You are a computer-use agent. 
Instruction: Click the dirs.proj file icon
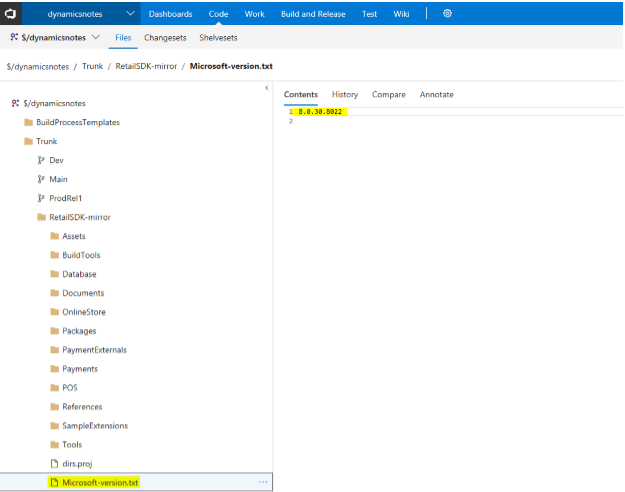point(54,463)
